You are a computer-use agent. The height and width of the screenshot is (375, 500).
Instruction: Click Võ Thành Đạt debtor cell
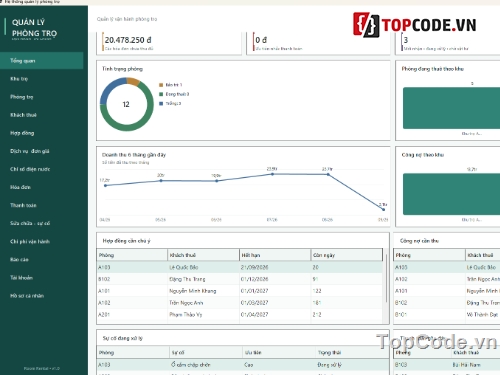pos(483,314)
